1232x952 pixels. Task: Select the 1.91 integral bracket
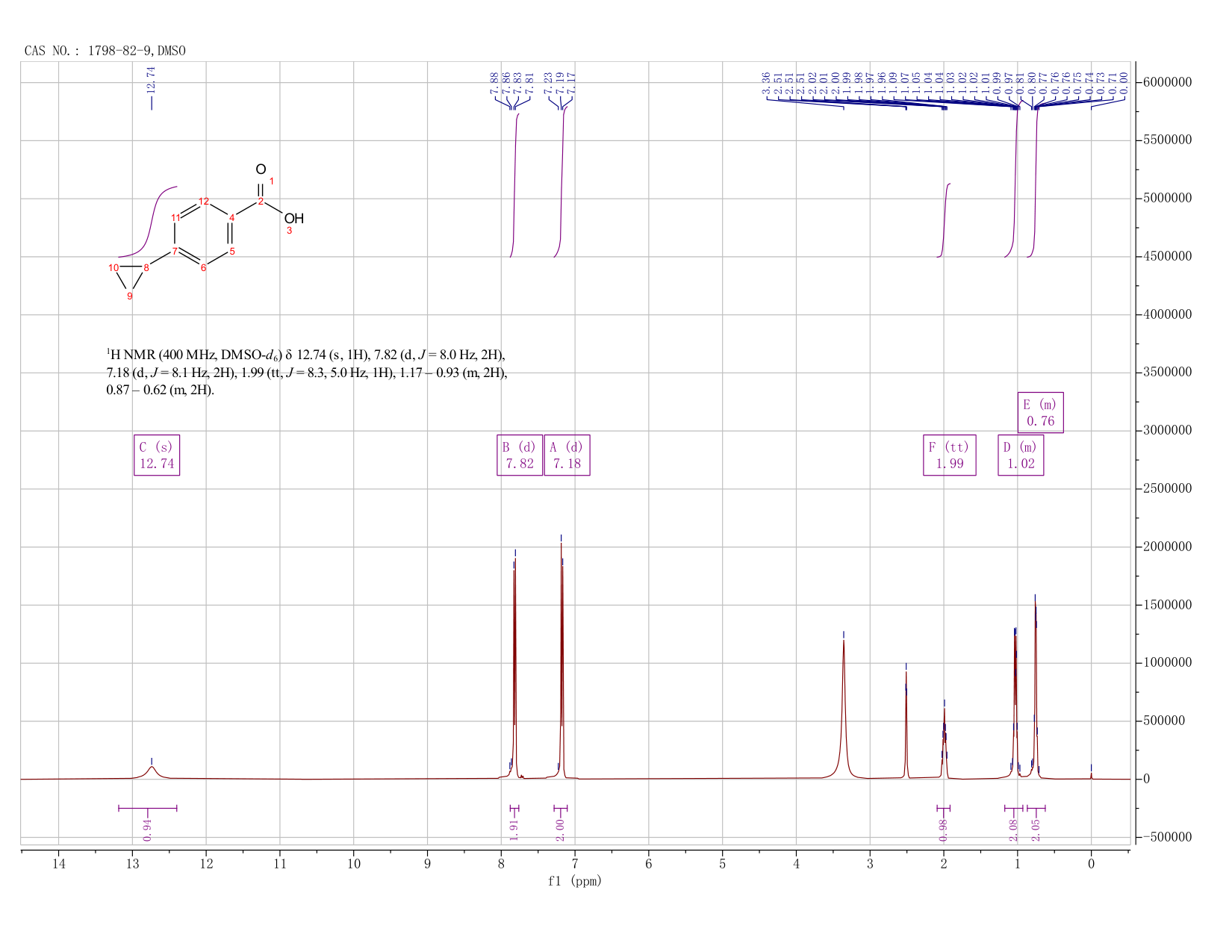(x=514, y=809)
